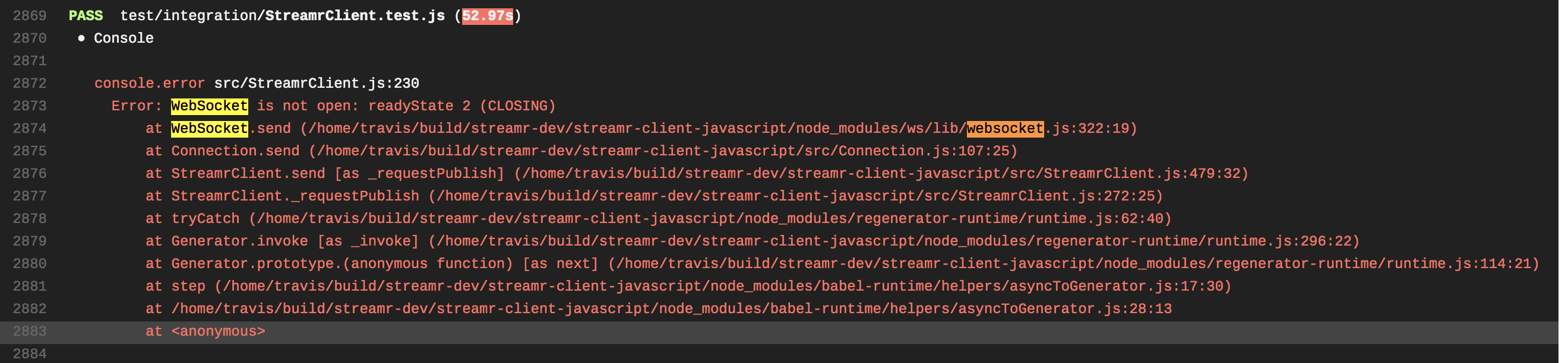The width and height of the screenshot is (1568, 363).
Task: Click the StreamrClient.js:479:32 location
Action: point(1142,173)
